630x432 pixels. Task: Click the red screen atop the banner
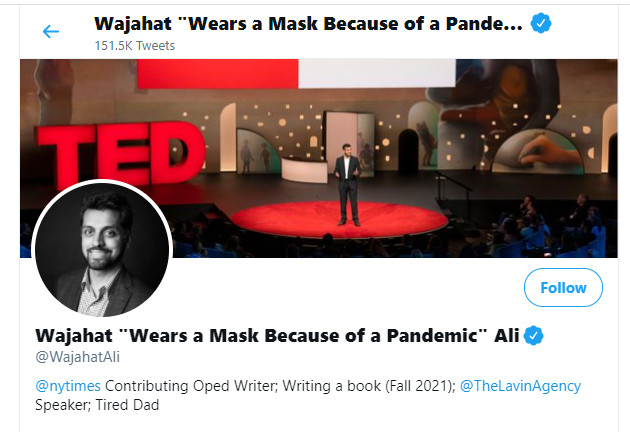[218, 74]
